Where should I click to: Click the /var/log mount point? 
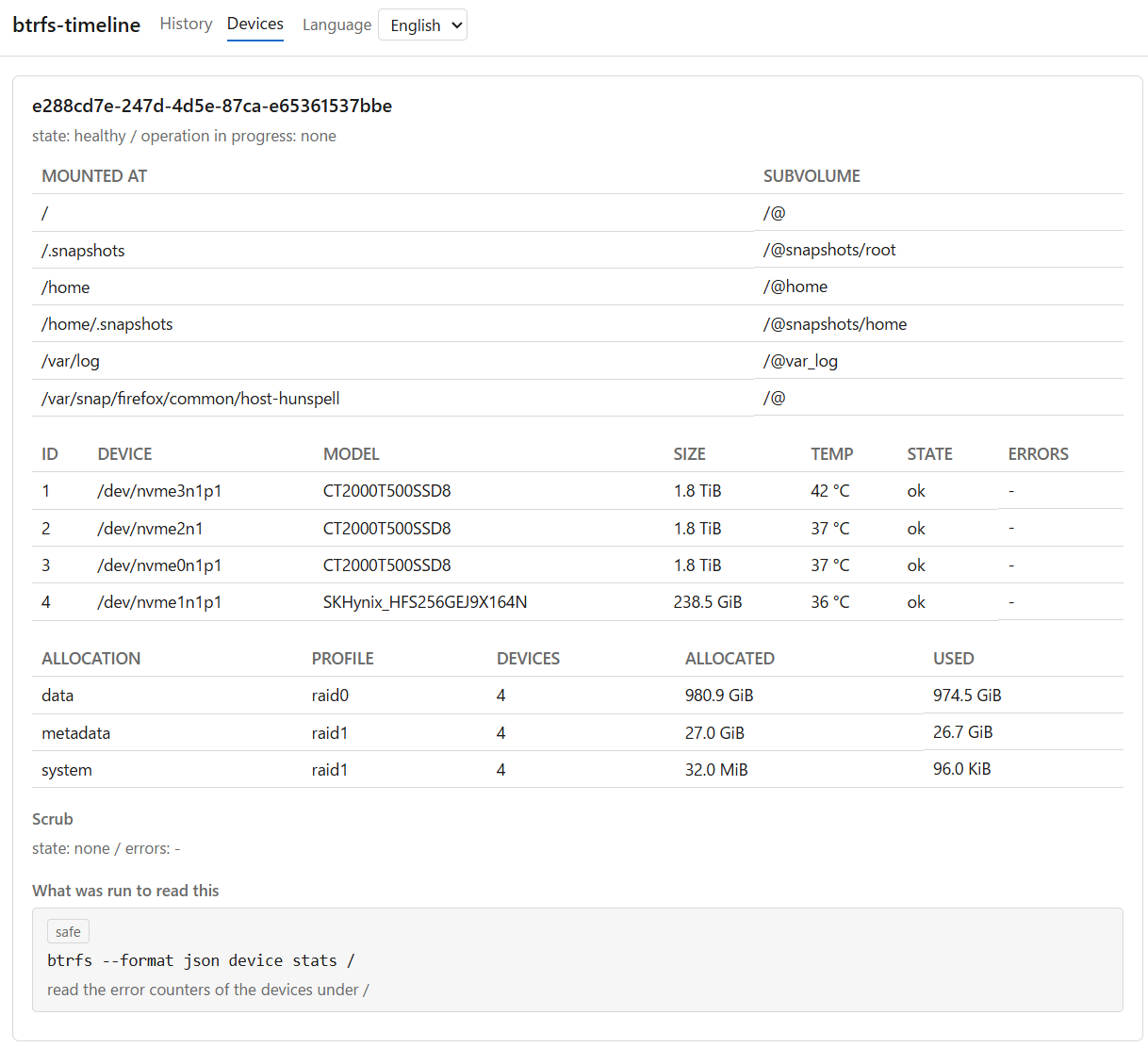(71, 361)
